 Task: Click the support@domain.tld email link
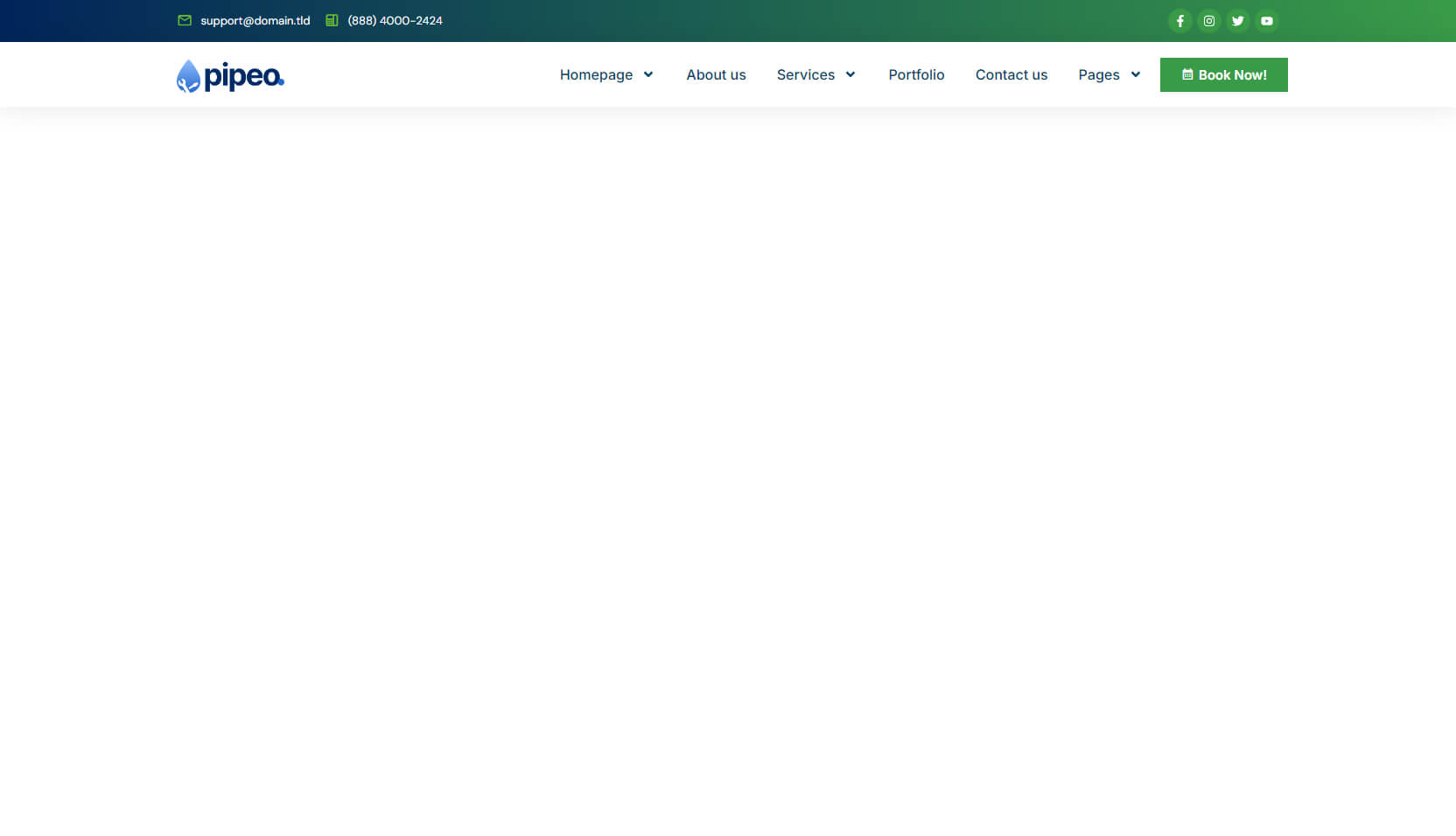tap(255, 20)
